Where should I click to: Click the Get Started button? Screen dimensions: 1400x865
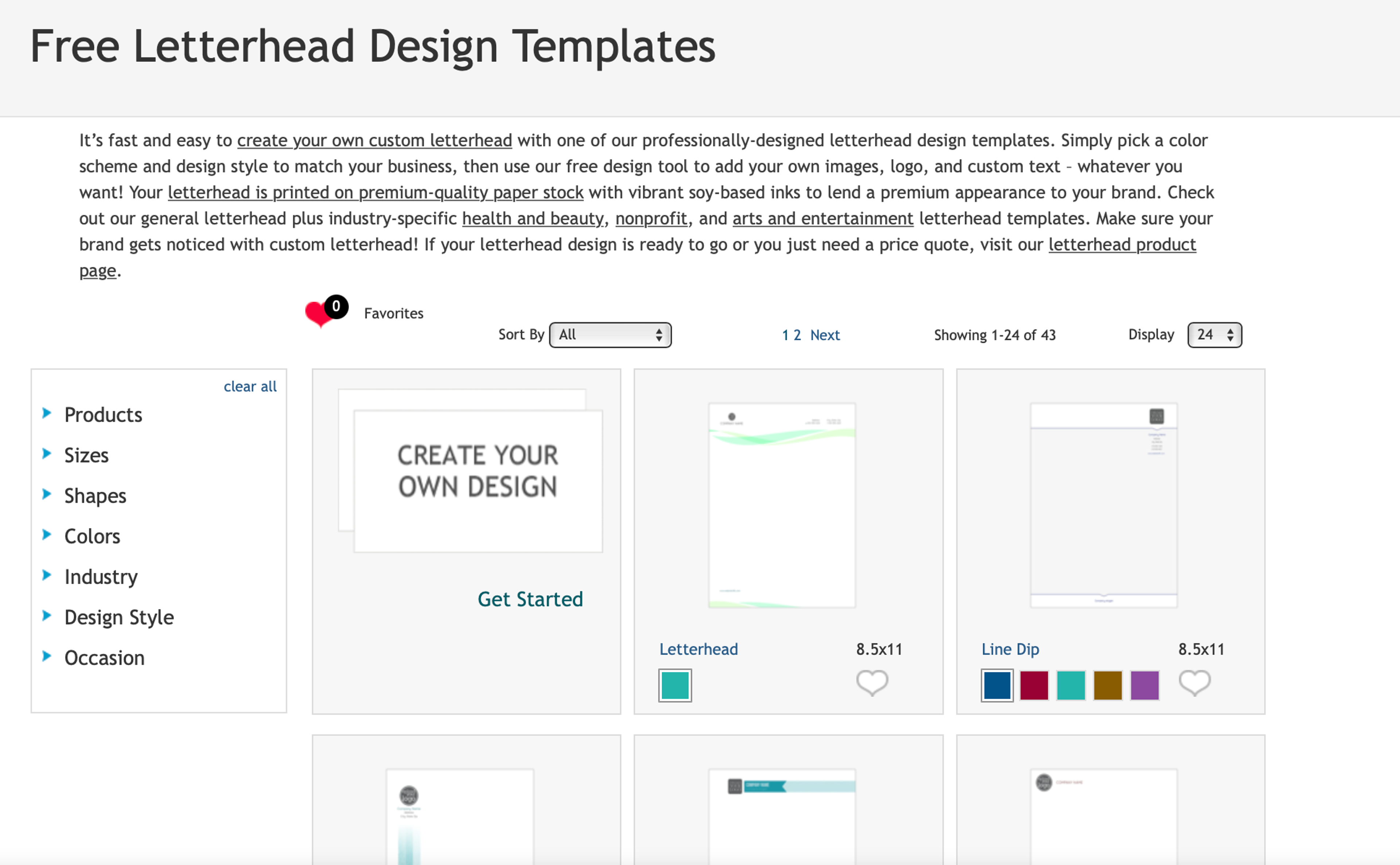click(529, 599)
